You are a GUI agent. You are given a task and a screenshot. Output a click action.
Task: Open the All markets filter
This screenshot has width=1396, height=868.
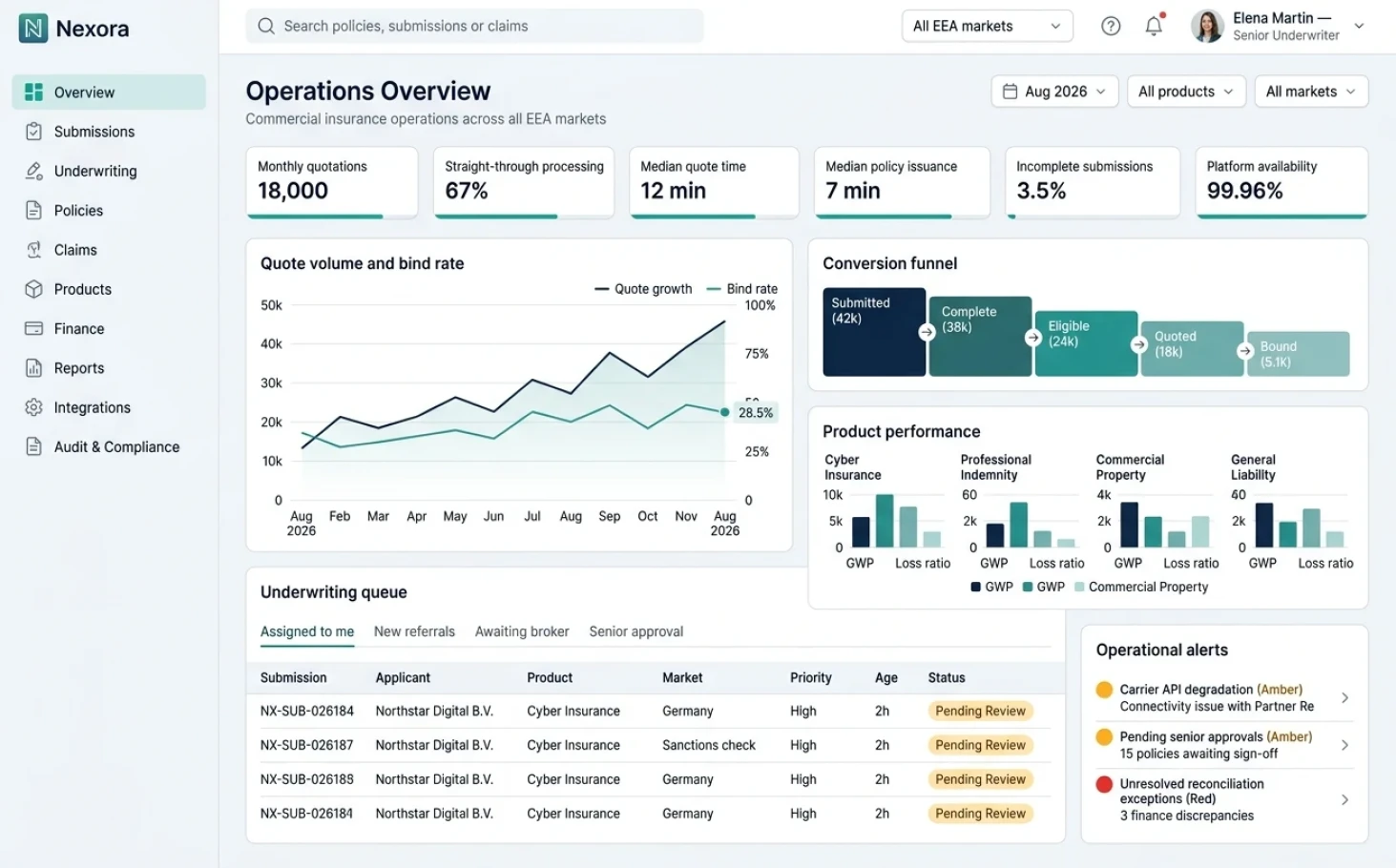coord(1311,92)
